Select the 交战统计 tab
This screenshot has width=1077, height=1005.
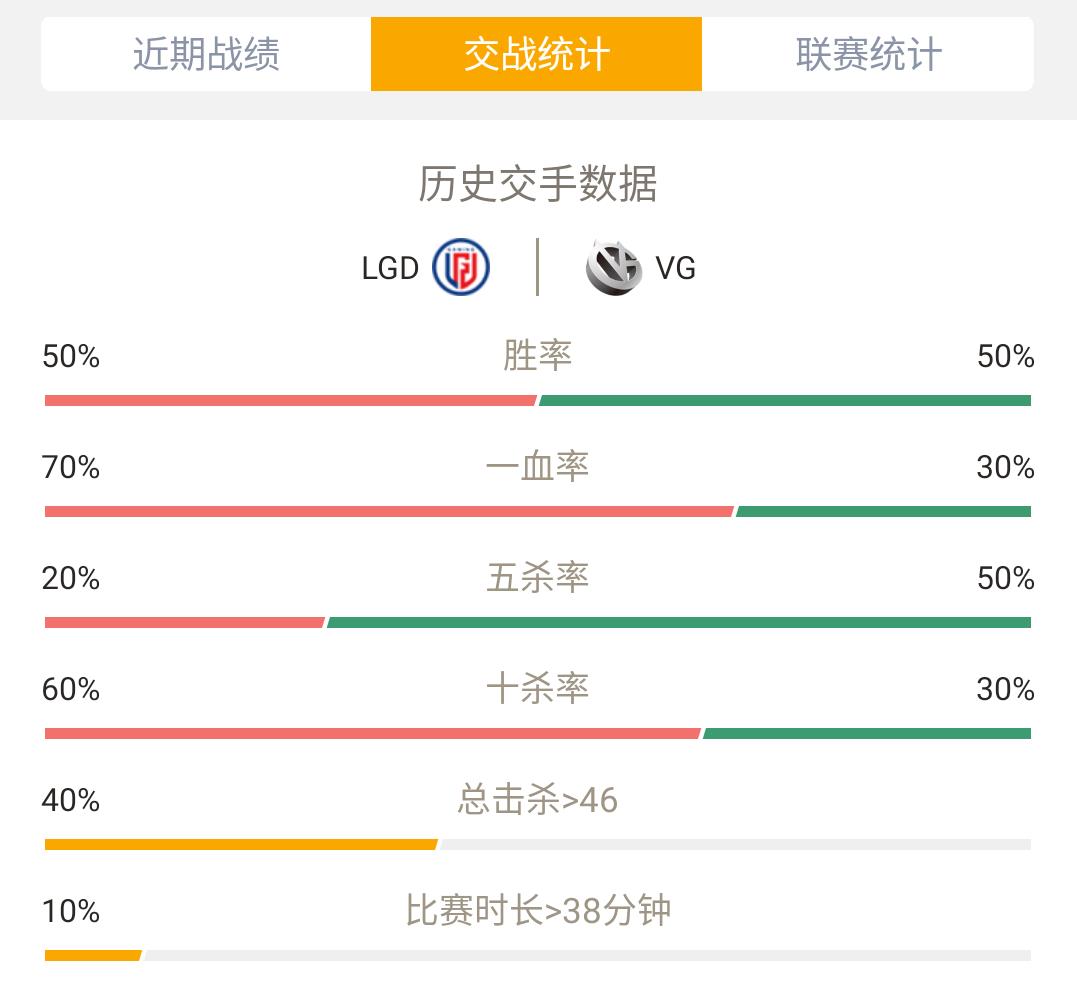pyautogui.click(x=536, y=54)
